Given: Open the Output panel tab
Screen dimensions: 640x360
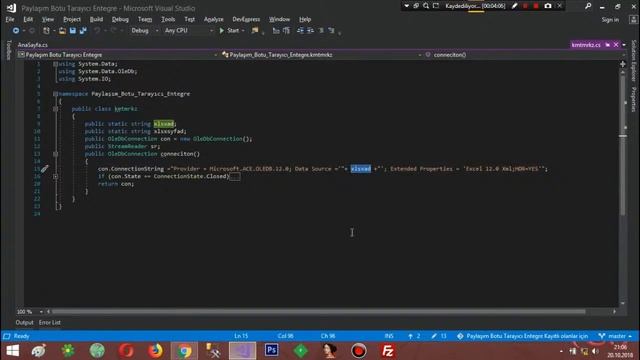Looking at the screenshot, I should pos(24,322).
